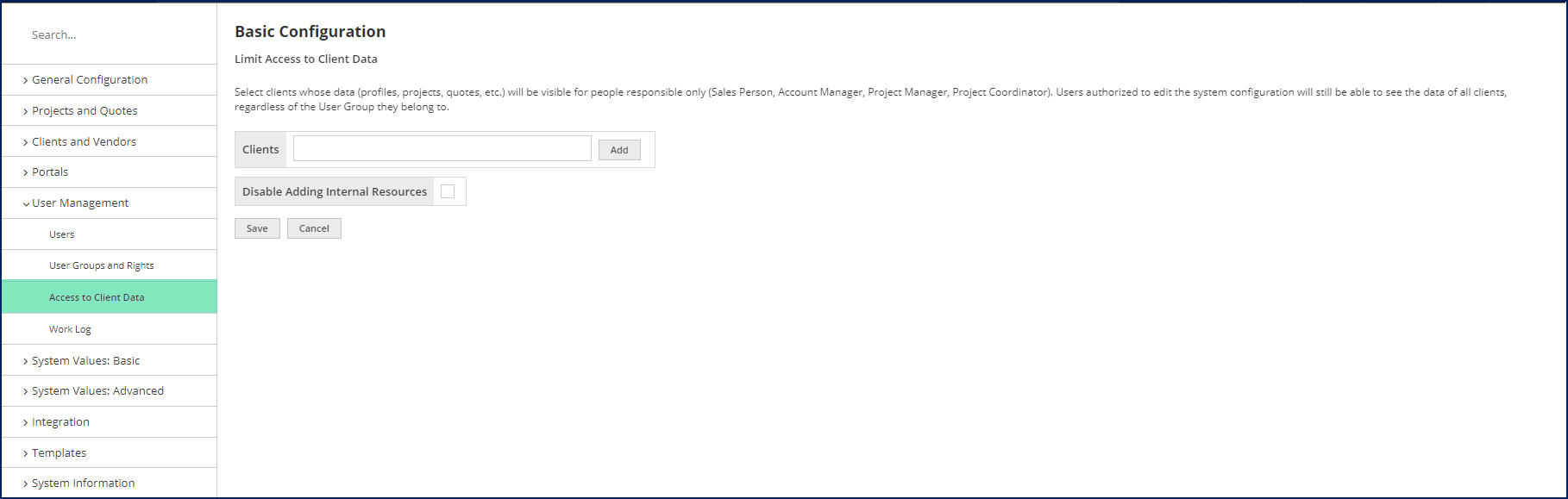Screen dimensions: 1568x499
Task: Expand the Integration section
Action: click(109, 421)
